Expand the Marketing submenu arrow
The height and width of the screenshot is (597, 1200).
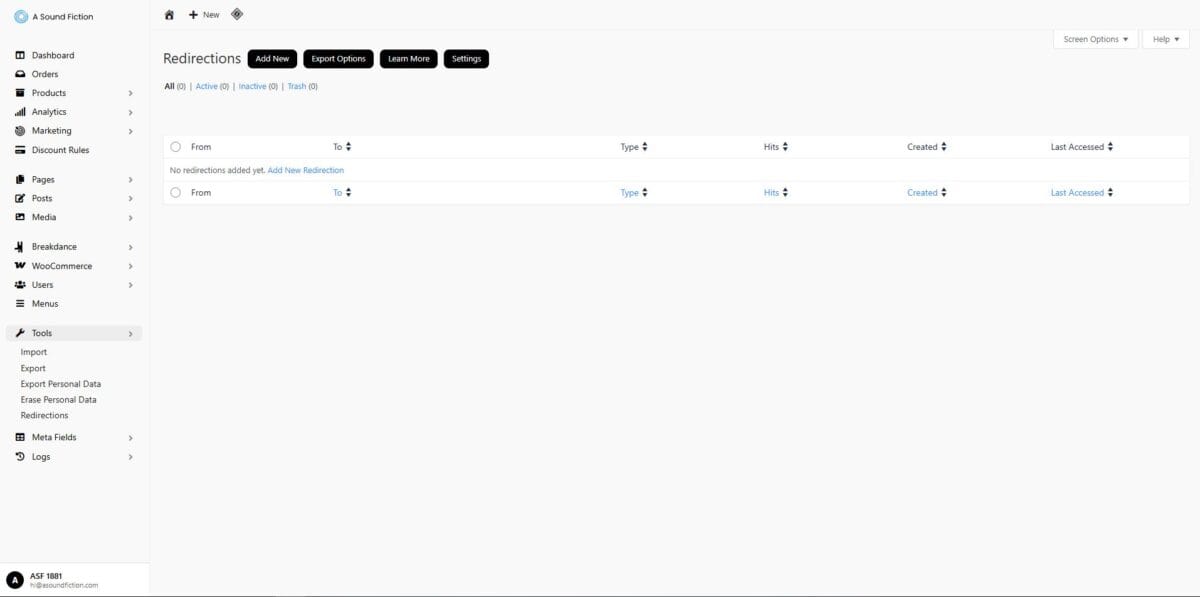pos(130,131)
